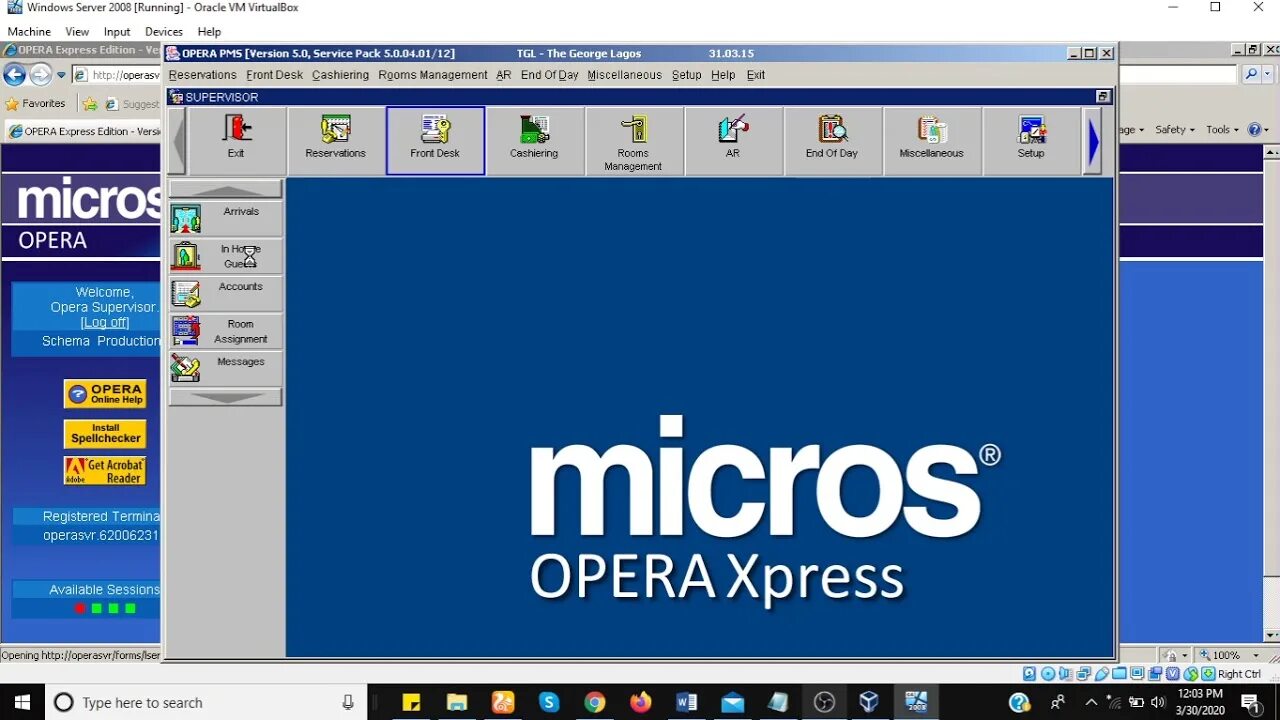1280x720 pixels.
Task: Open IE Safety dropdown menu
Action: [1175, 130]
